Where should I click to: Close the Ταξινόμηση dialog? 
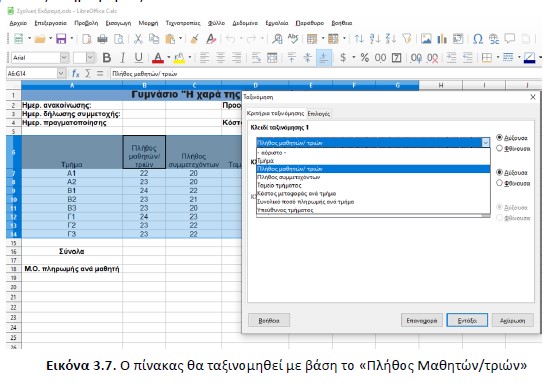coord(533,97)
